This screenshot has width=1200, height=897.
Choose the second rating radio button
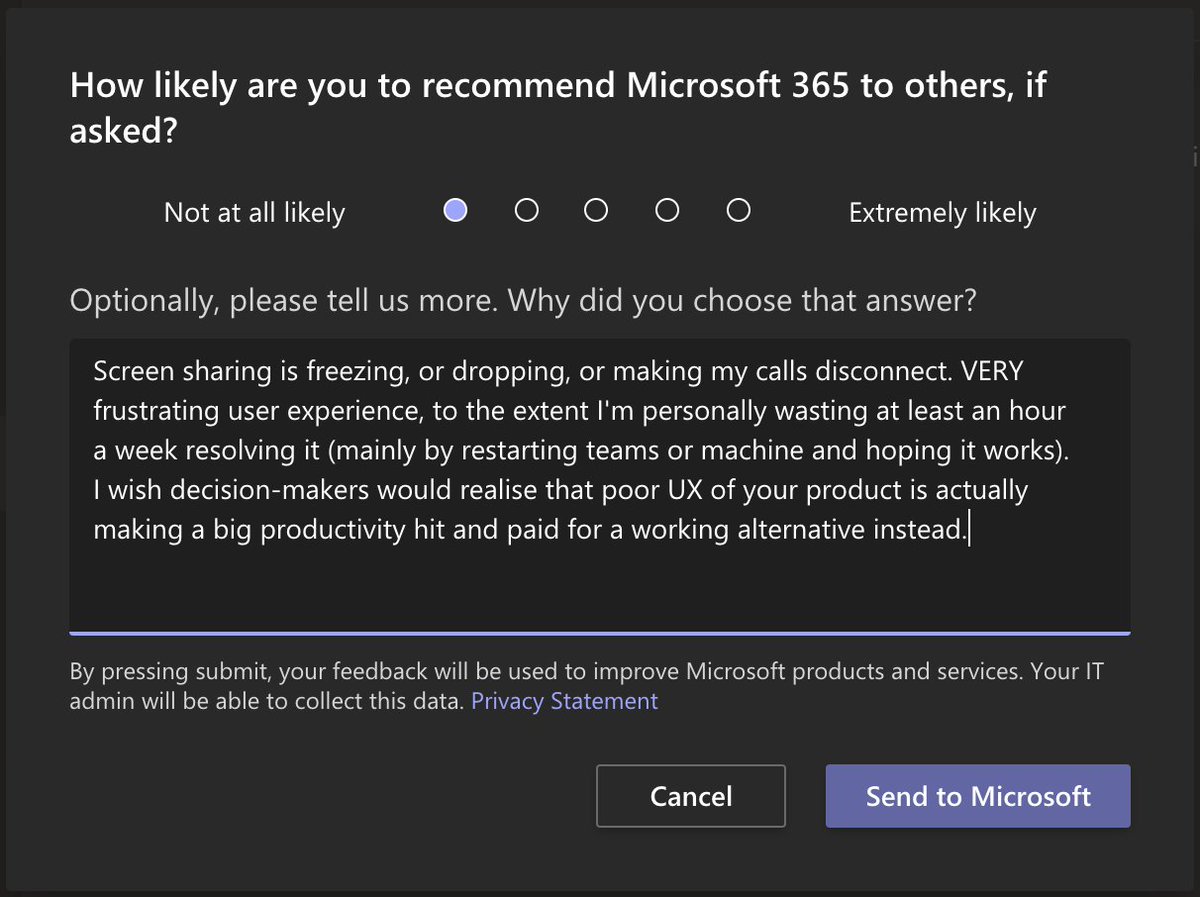click(526, 211)
